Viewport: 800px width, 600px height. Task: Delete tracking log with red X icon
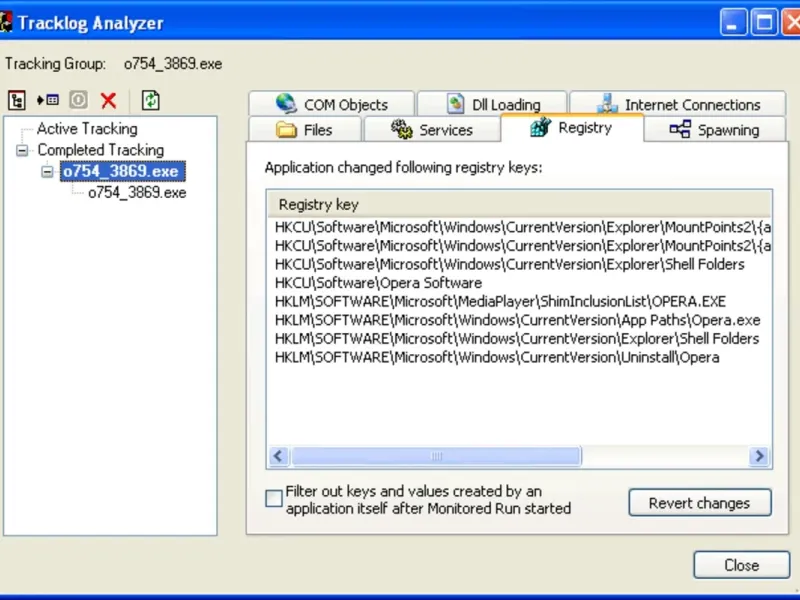click(109, 101)
